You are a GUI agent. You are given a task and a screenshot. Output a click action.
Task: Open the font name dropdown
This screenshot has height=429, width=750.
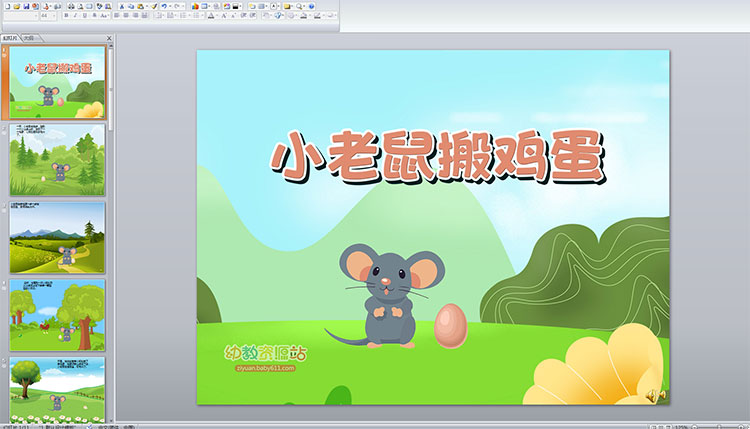(x=36, y=16)
